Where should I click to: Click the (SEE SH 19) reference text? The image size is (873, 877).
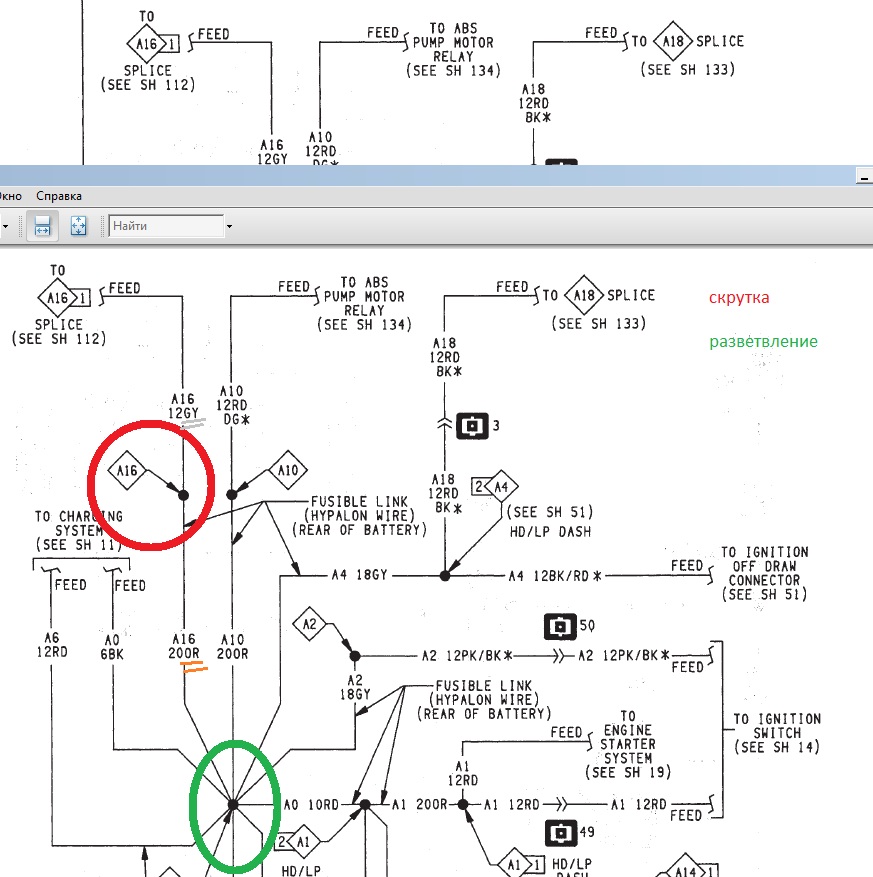tap(627, 772)
